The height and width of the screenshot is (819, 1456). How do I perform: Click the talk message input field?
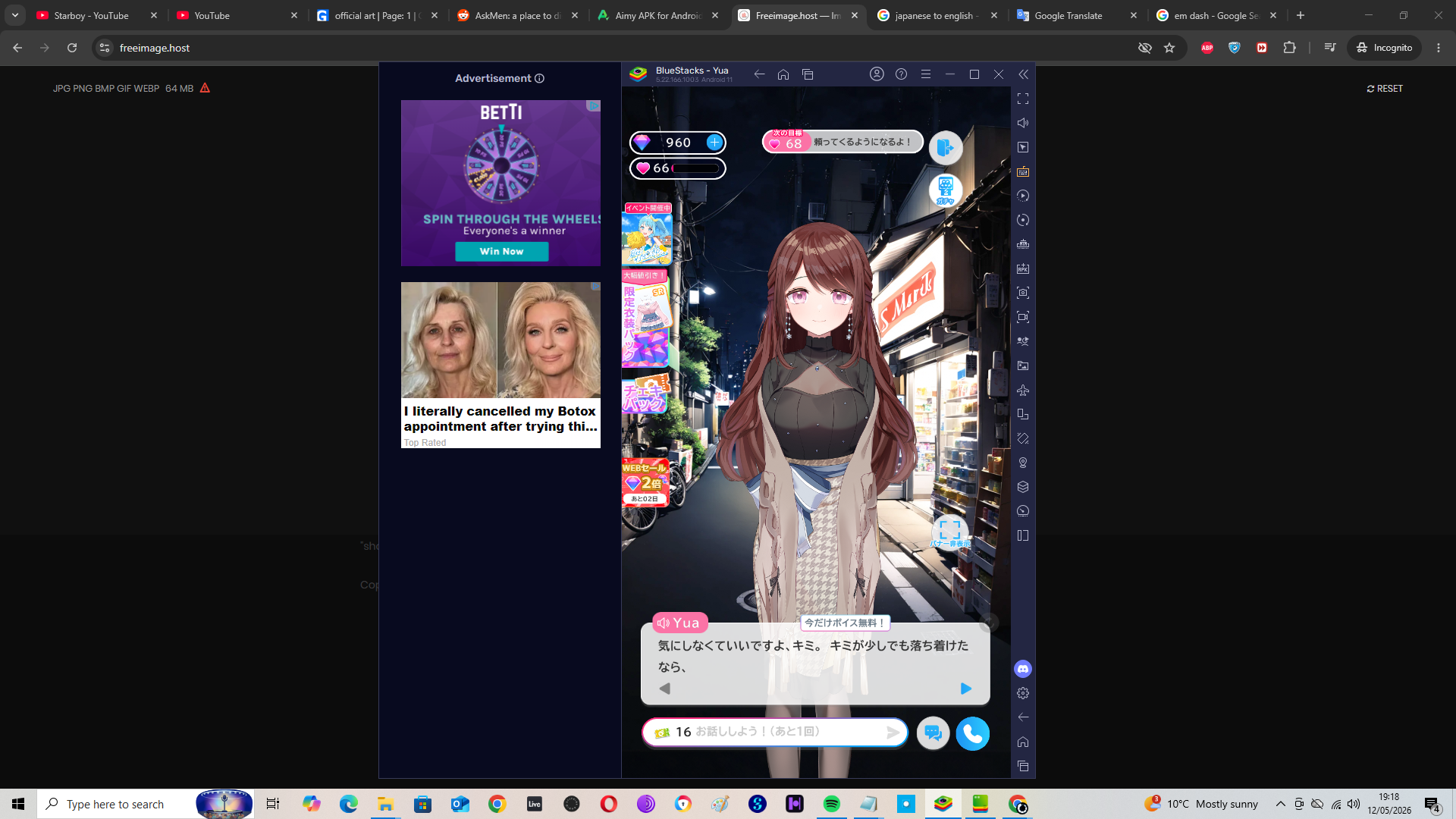[x=775, y=732]
